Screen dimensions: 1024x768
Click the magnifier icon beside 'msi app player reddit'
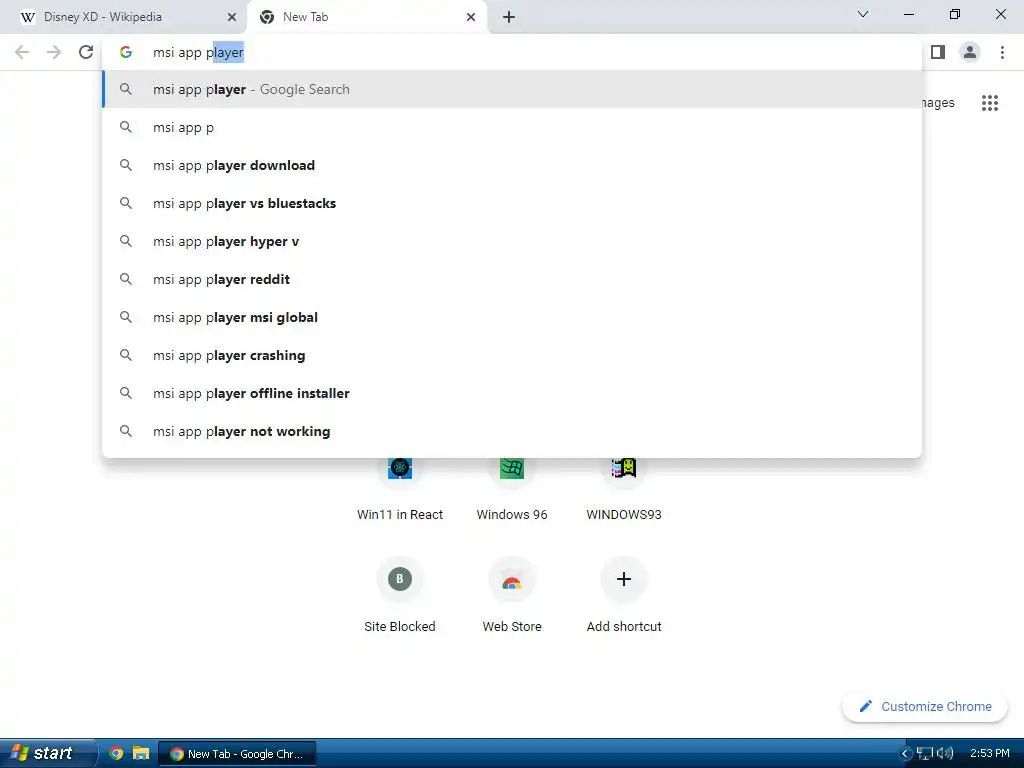tap(126, 280)
